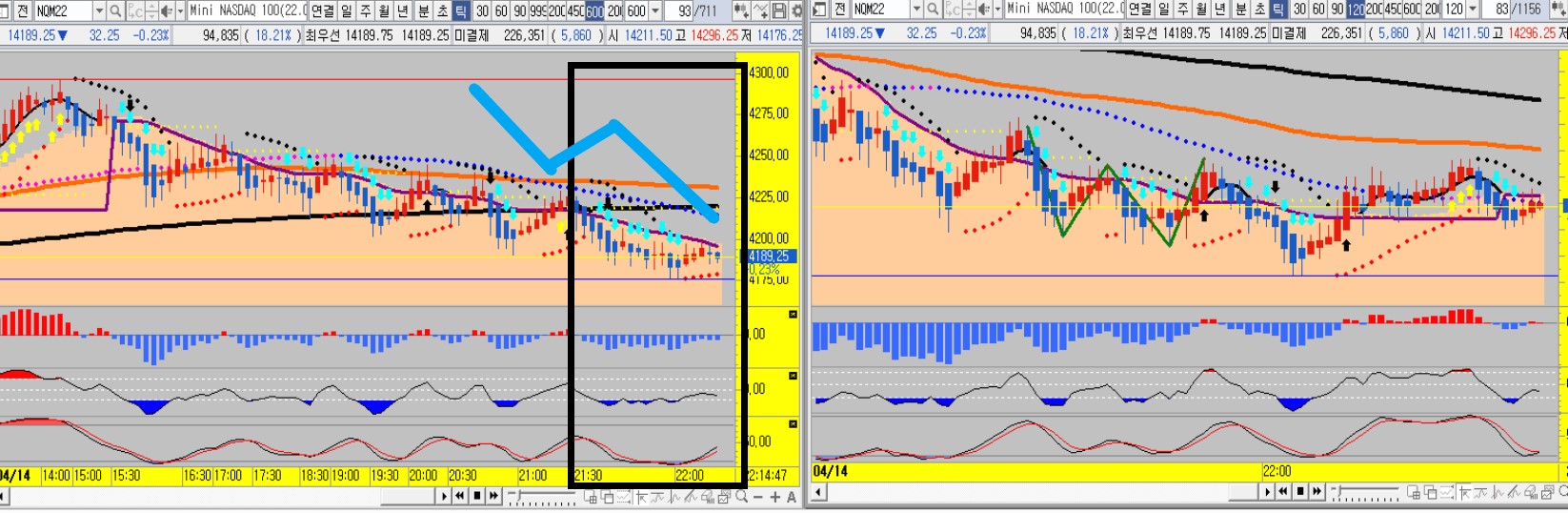The width and height of the screenshot is (1568, 513).
Task: Open dropdown arrow next to speaker in left chart
Action: pos(180,10)
